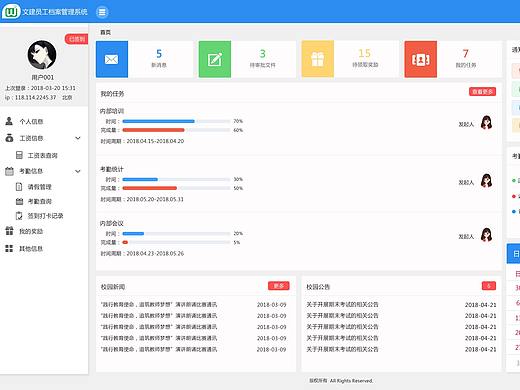
Task: Click the green W system logo
Action: click(x=11, y=12)
